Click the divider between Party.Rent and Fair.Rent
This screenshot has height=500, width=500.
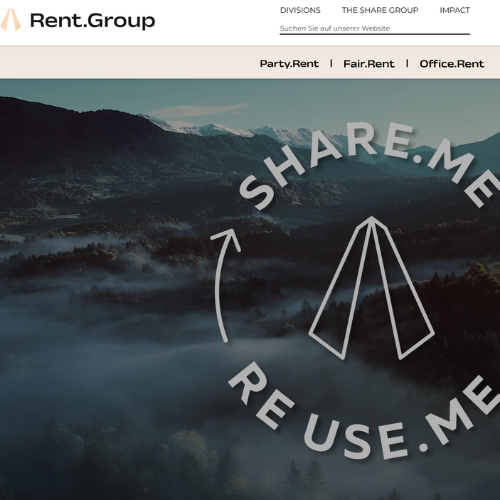pos(331,63)
